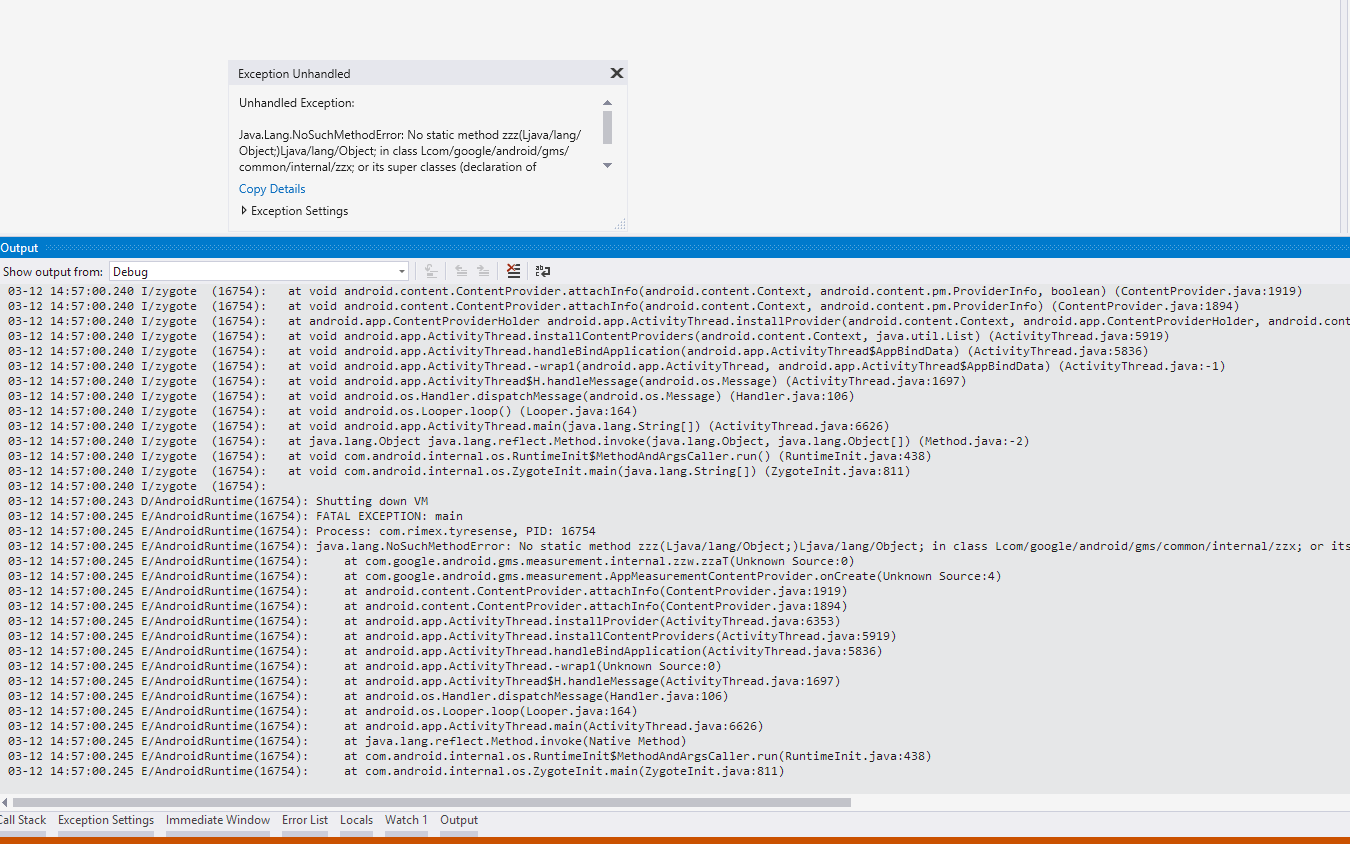The width and height of the screenshot is (1350, 844).
Task: Click E/AndroidRuntime java.lang.NoSuchMethodError output line
Action: point(679,546)
